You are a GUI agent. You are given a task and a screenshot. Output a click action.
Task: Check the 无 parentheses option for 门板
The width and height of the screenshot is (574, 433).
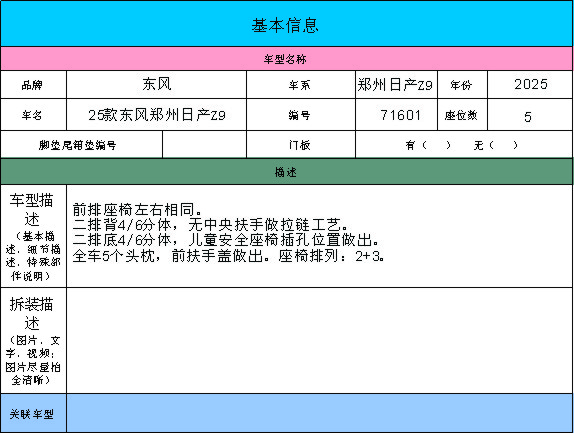click(503, 145)
